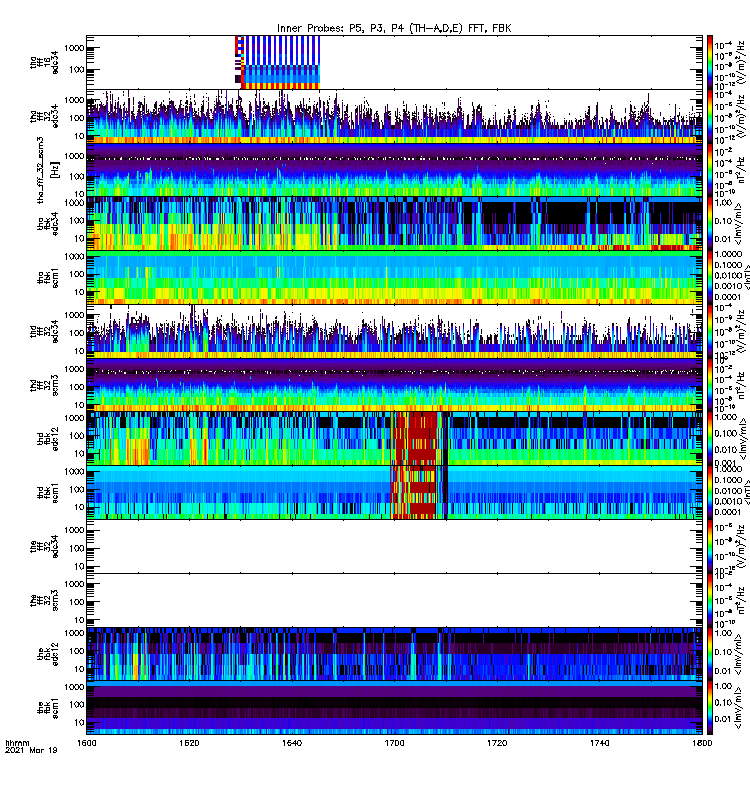Click inside the empty the fff 32 scm3 plot
This screenshot has height=800, width=750.
[394, 601]
